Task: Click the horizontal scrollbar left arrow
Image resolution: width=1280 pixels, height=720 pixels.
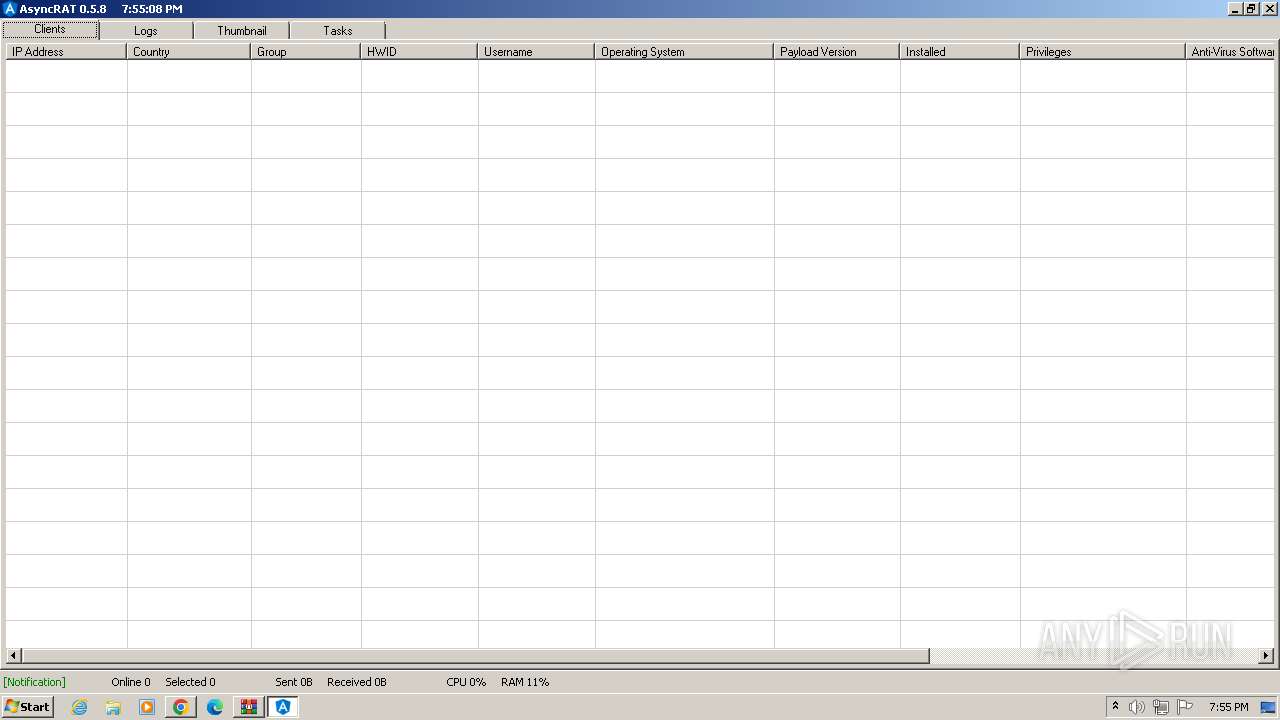Action: pyautogui.click(x=14, y=656)
